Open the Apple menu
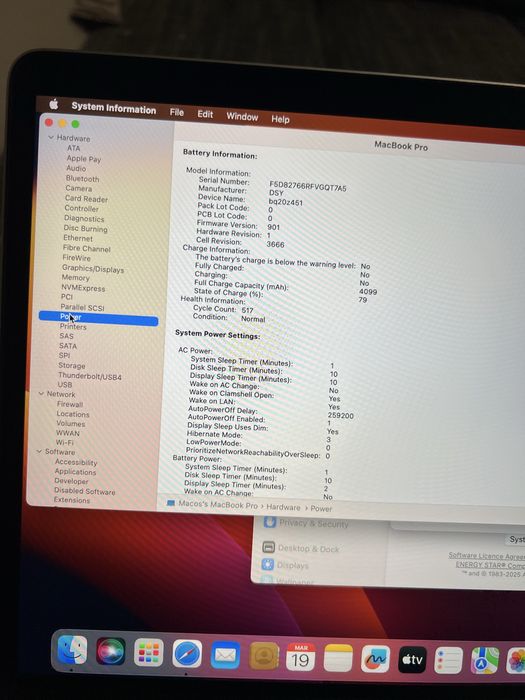 click(x=54, y=104)
